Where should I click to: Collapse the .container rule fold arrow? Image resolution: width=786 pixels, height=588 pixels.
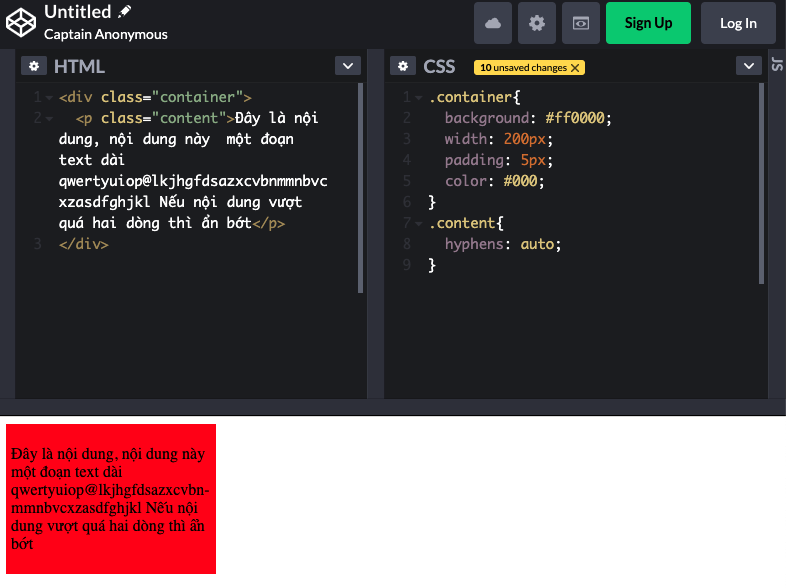tap(419, 98)
